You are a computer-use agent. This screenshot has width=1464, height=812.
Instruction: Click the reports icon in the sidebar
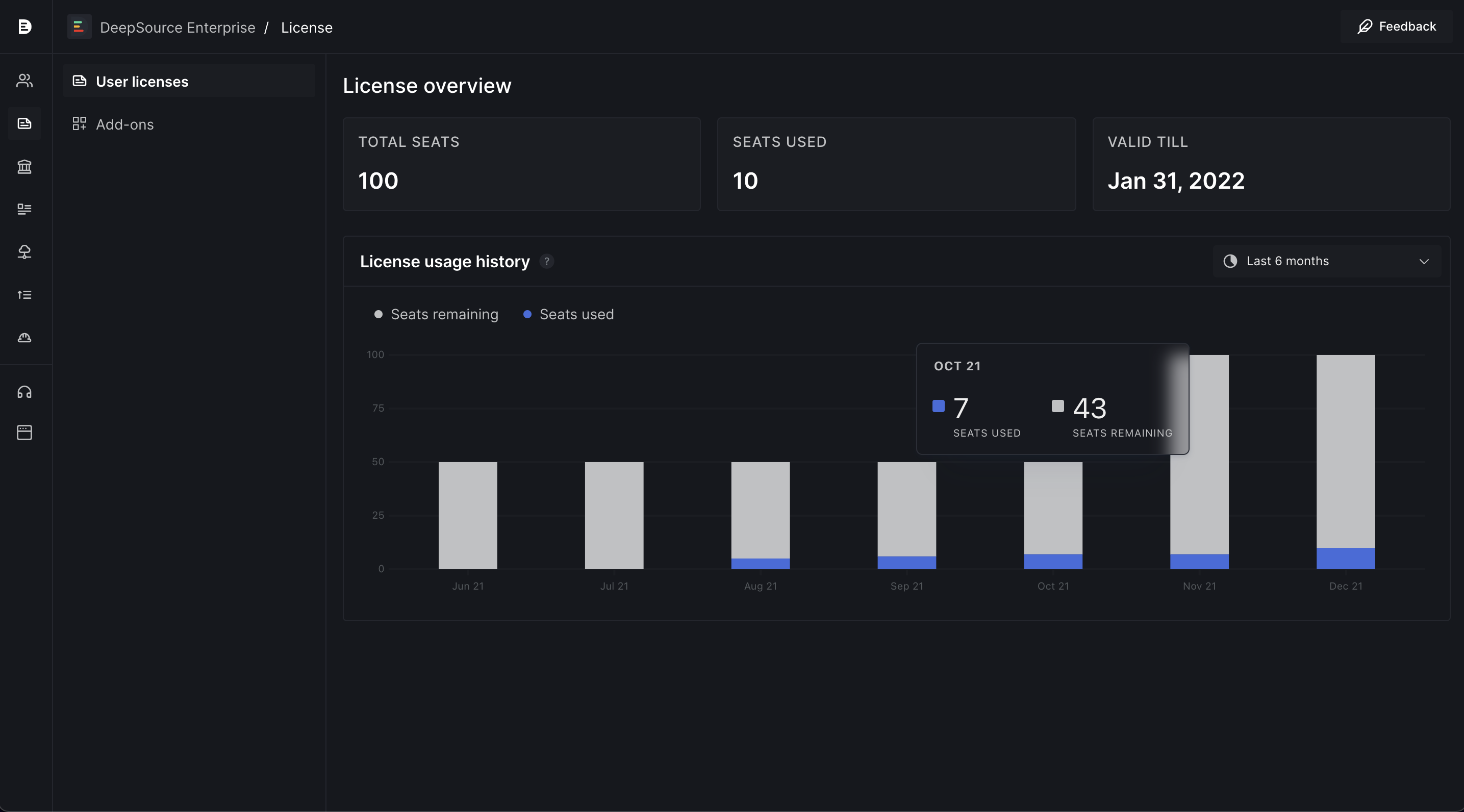(x=24, y=209)
